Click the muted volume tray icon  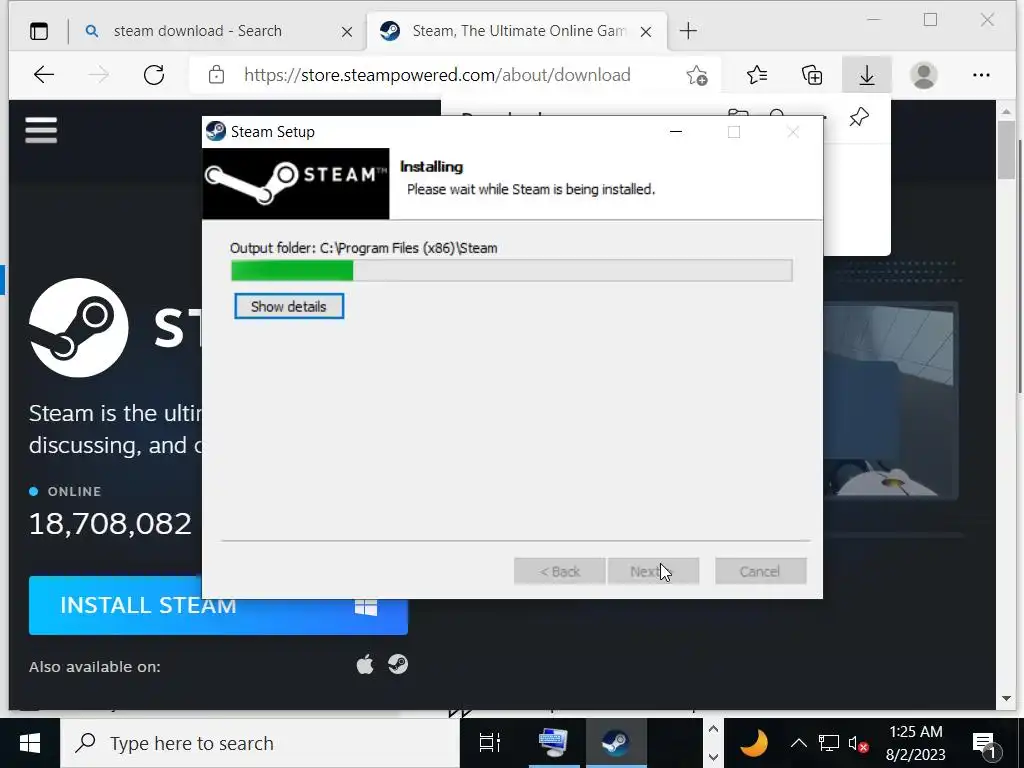tap(857, 743)
